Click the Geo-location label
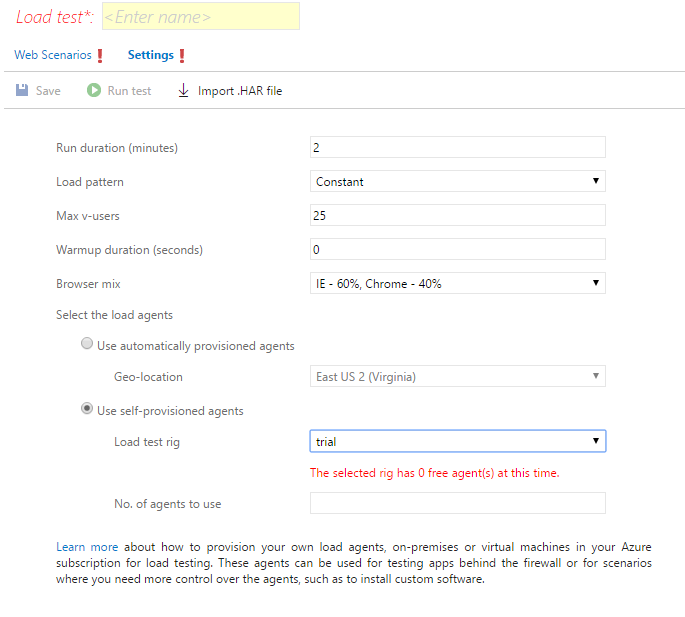685x617 pixels. point(149,377)
